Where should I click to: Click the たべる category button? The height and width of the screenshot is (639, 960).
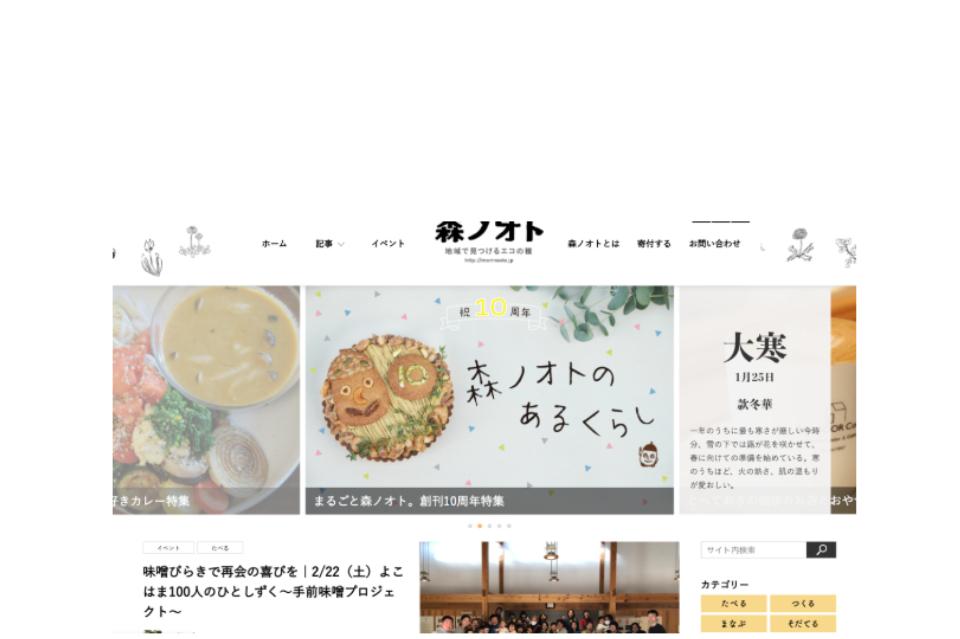coord(733,604)
